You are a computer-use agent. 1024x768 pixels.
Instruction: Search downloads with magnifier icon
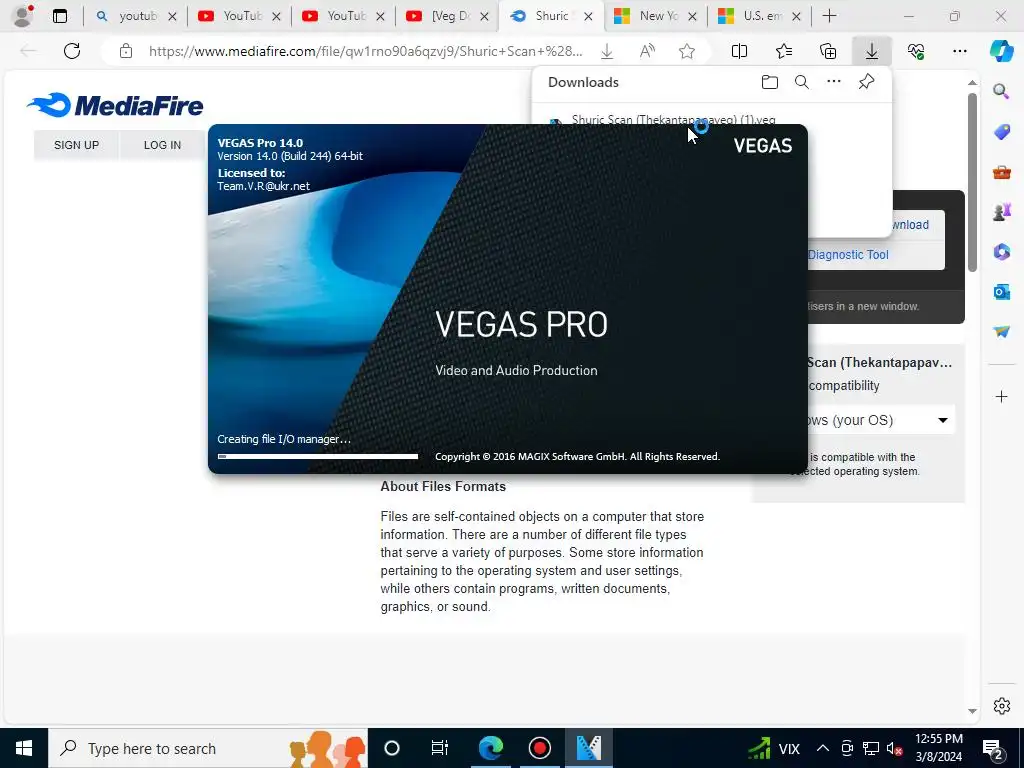(802, 82)
